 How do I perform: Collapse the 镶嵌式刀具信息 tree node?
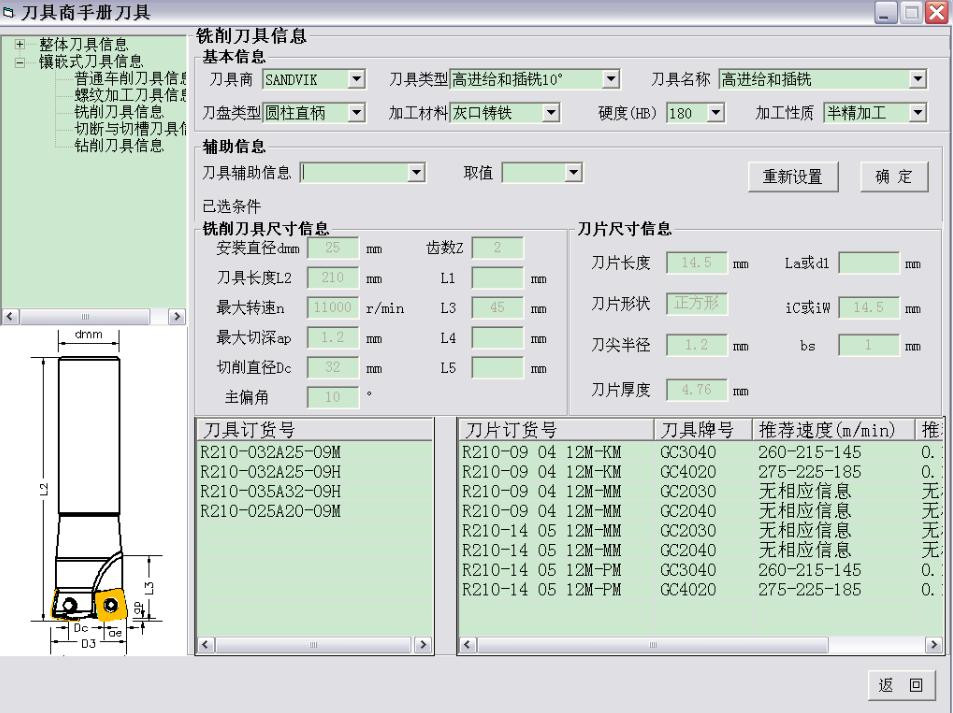coord(20,62)
